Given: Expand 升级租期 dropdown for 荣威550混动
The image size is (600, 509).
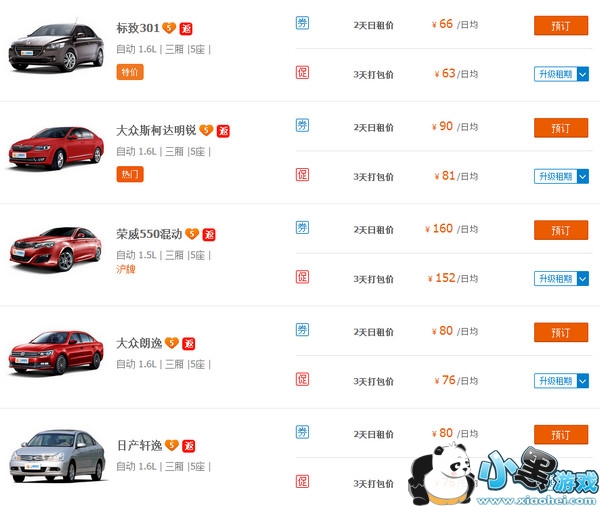Looking at the screenshot, I should pos(561,278).
